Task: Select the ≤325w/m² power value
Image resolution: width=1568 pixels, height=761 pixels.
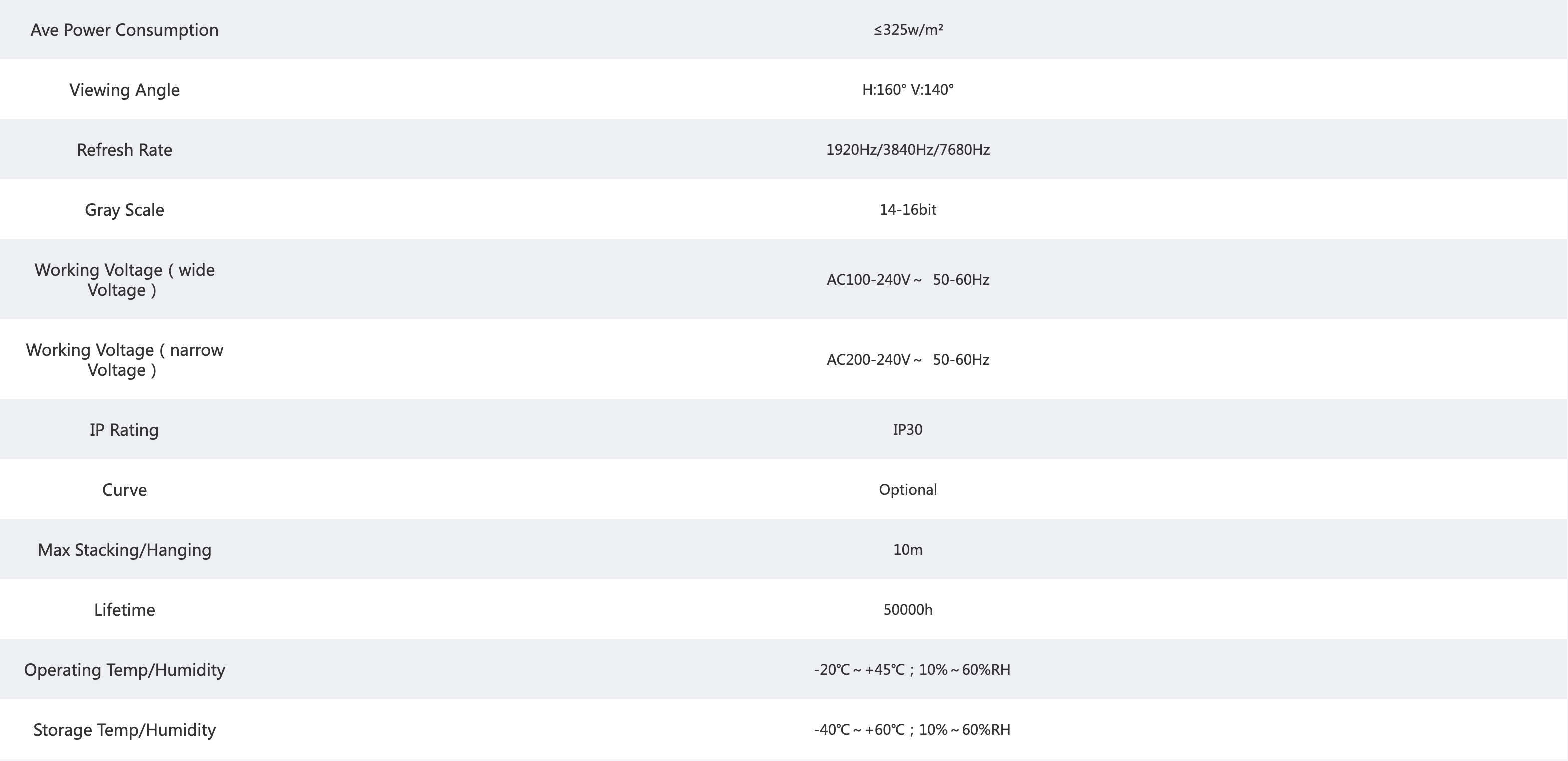Action: coord(908,30)
